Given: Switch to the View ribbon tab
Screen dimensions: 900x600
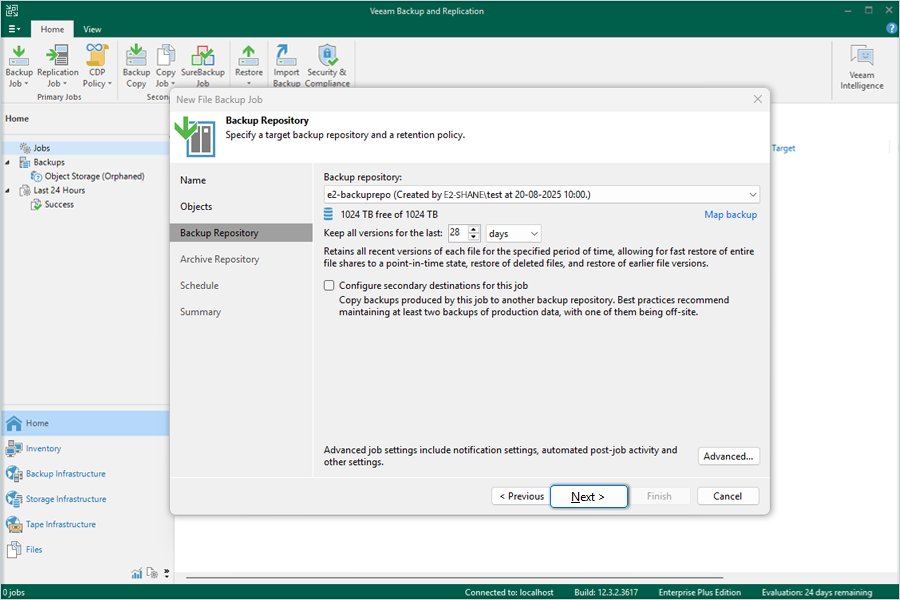Looking at the screenshot, I should (x=92, y=29).
